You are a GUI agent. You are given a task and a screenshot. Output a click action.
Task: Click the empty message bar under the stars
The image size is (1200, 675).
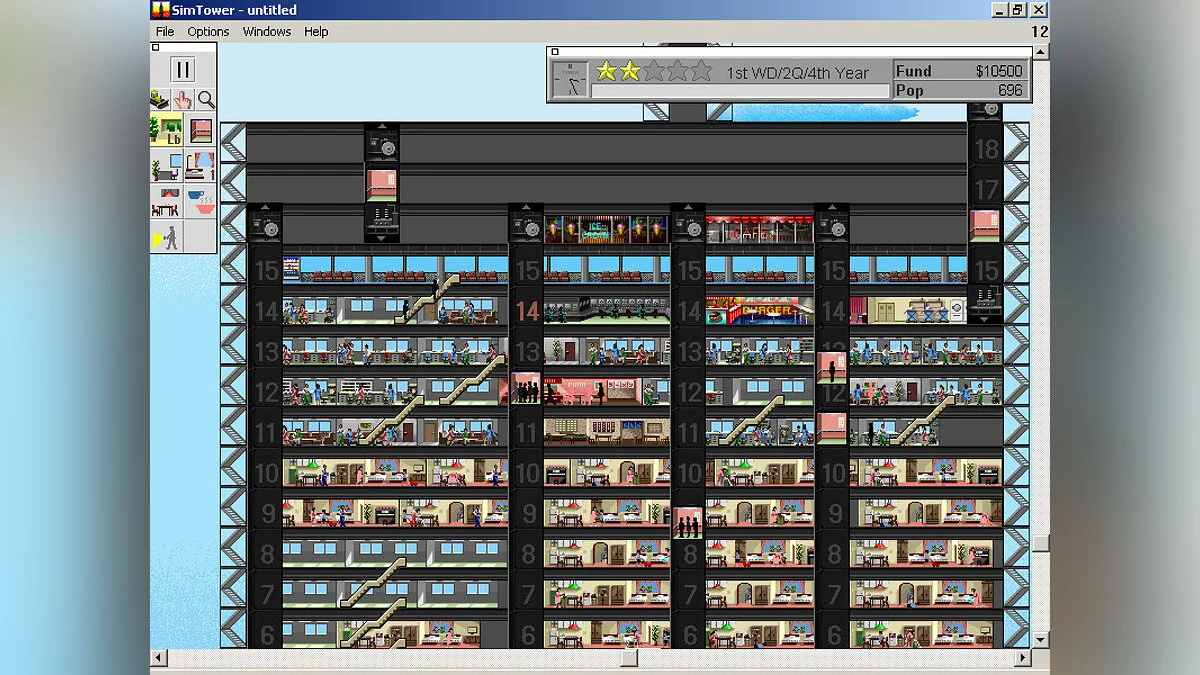click(x=740, y=91)
